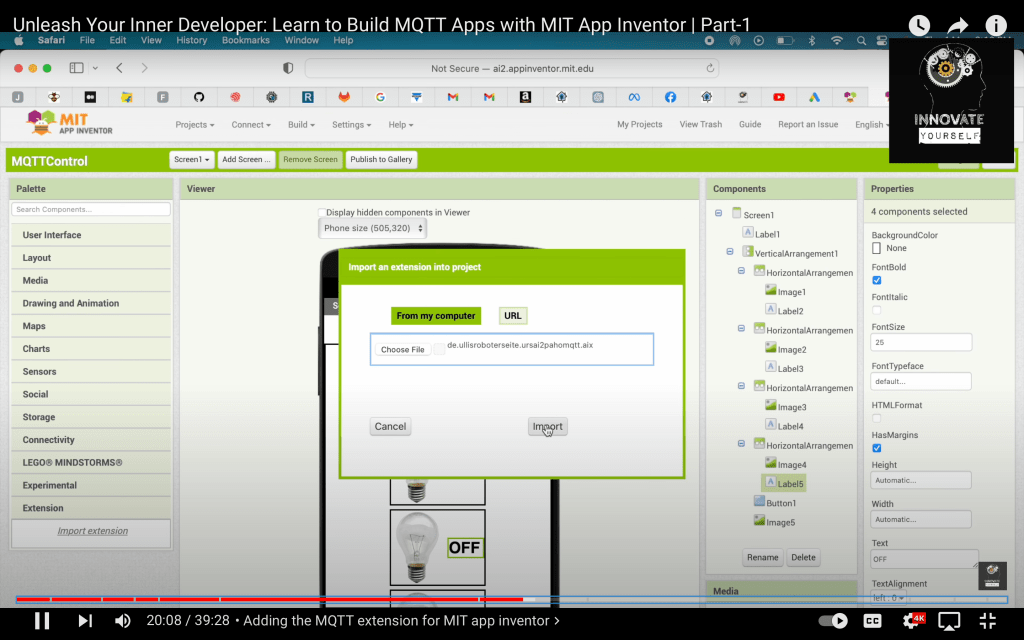Open the Google bookmark icon
The image size is (1024, 640).
click(x=380, y=97)
